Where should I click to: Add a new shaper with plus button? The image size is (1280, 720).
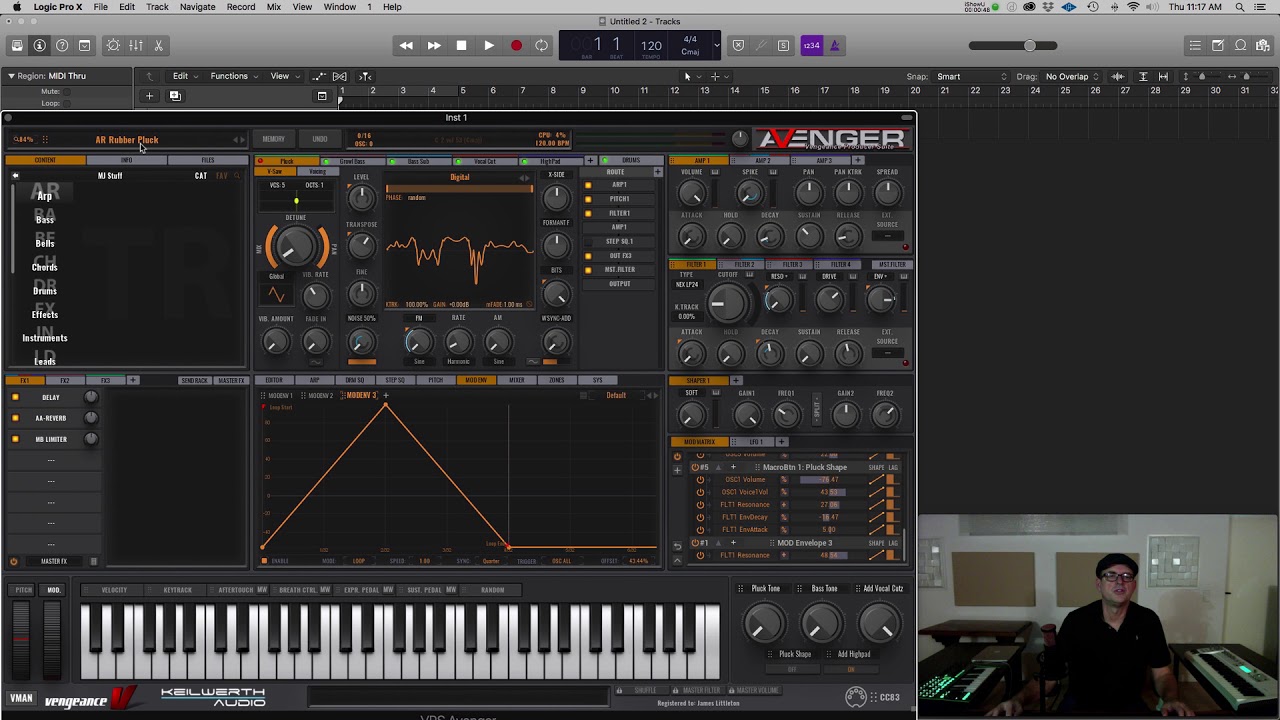[736, 381]
